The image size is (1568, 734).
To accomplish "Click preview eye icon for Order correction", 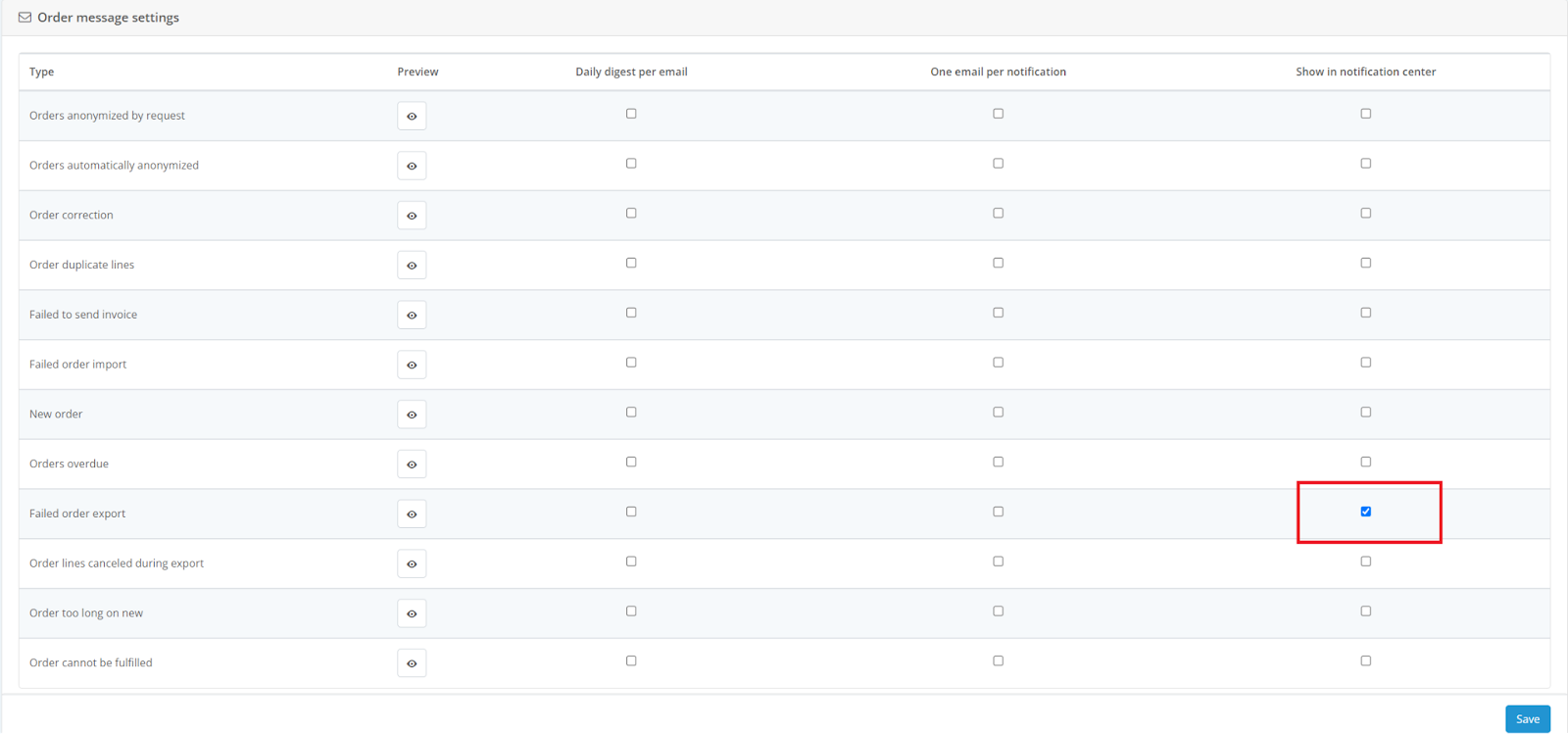I will click(412, 216).
